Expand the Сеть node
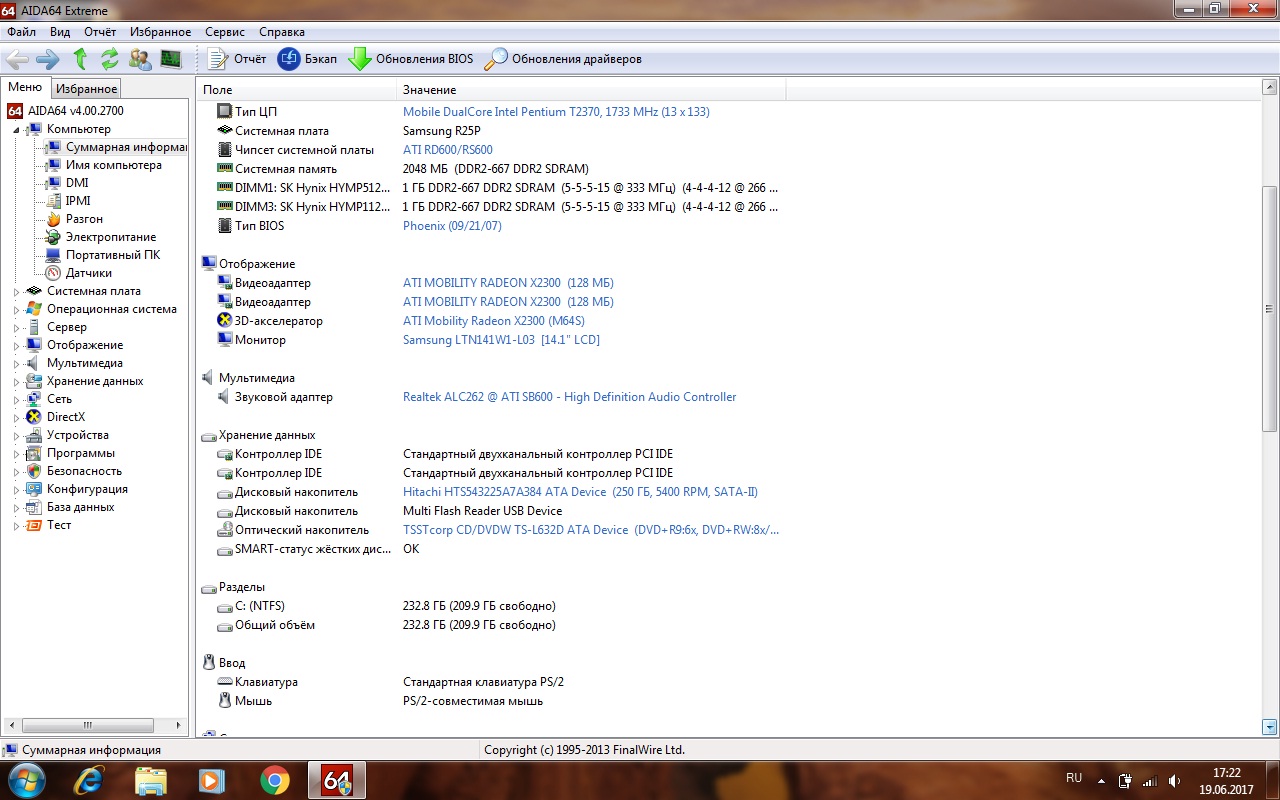The height and width of the screenshot is (800, 1280). click(17, 400)
